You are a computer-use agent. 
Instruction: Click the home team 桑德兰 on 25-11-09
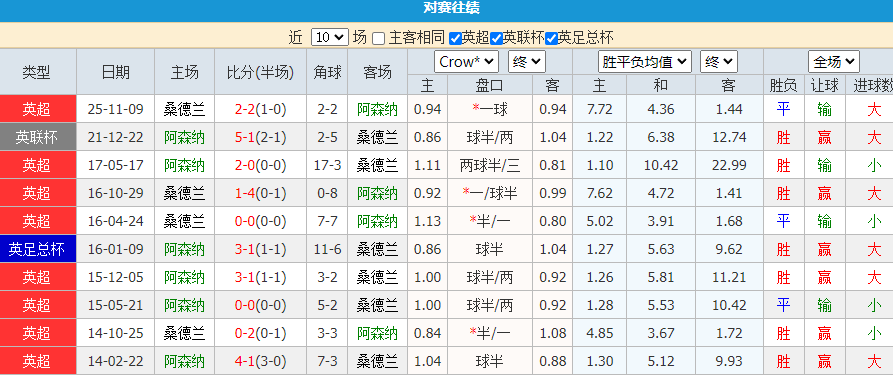coord(185,109)
